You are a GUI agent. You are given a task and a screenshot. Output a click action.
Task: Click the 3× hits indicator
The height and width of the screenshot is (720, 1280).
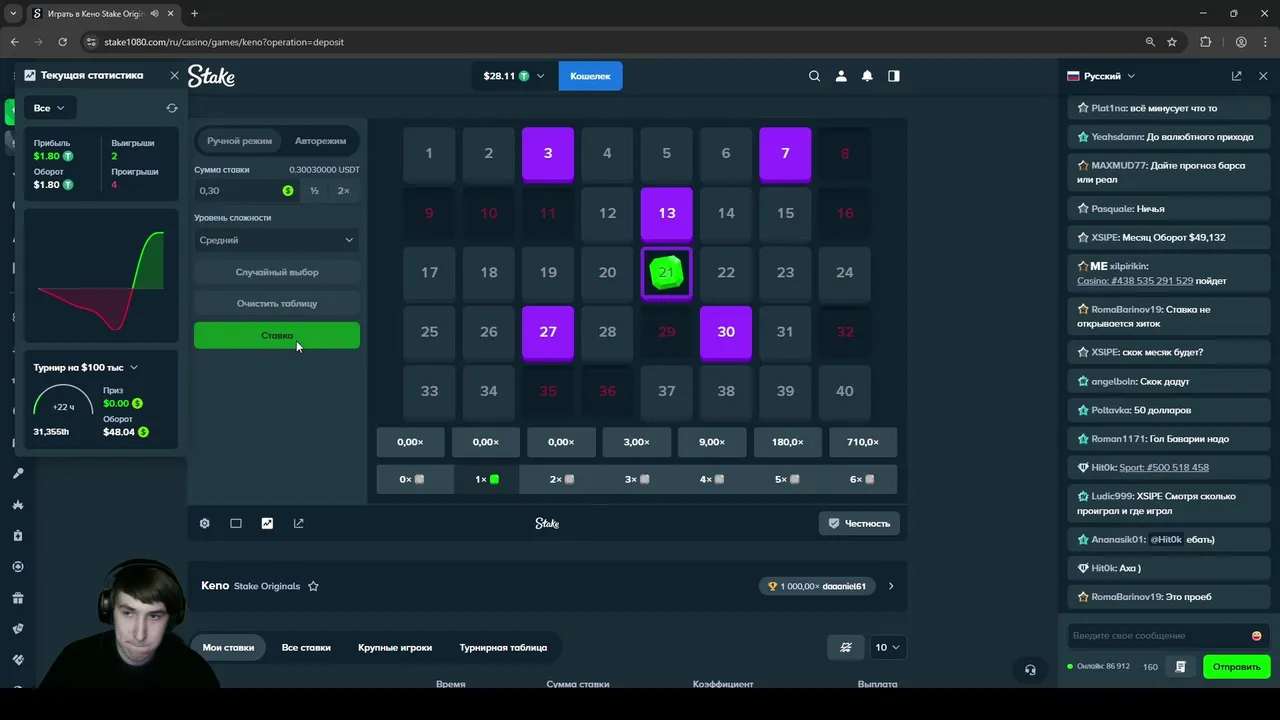[637, 479]
